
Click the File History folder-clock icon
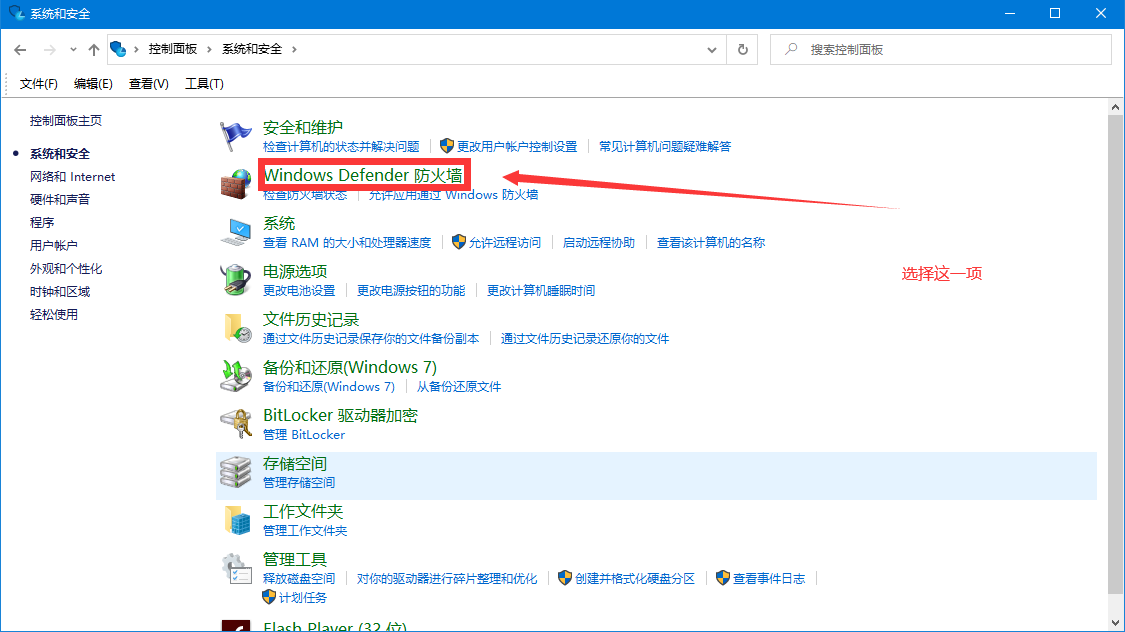click(235, 328)
